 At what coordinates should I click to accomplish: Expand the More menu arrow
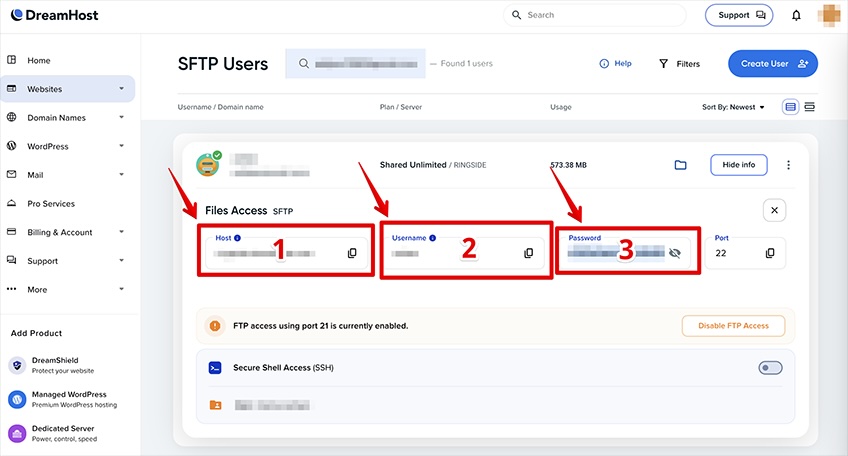[121, 289]
